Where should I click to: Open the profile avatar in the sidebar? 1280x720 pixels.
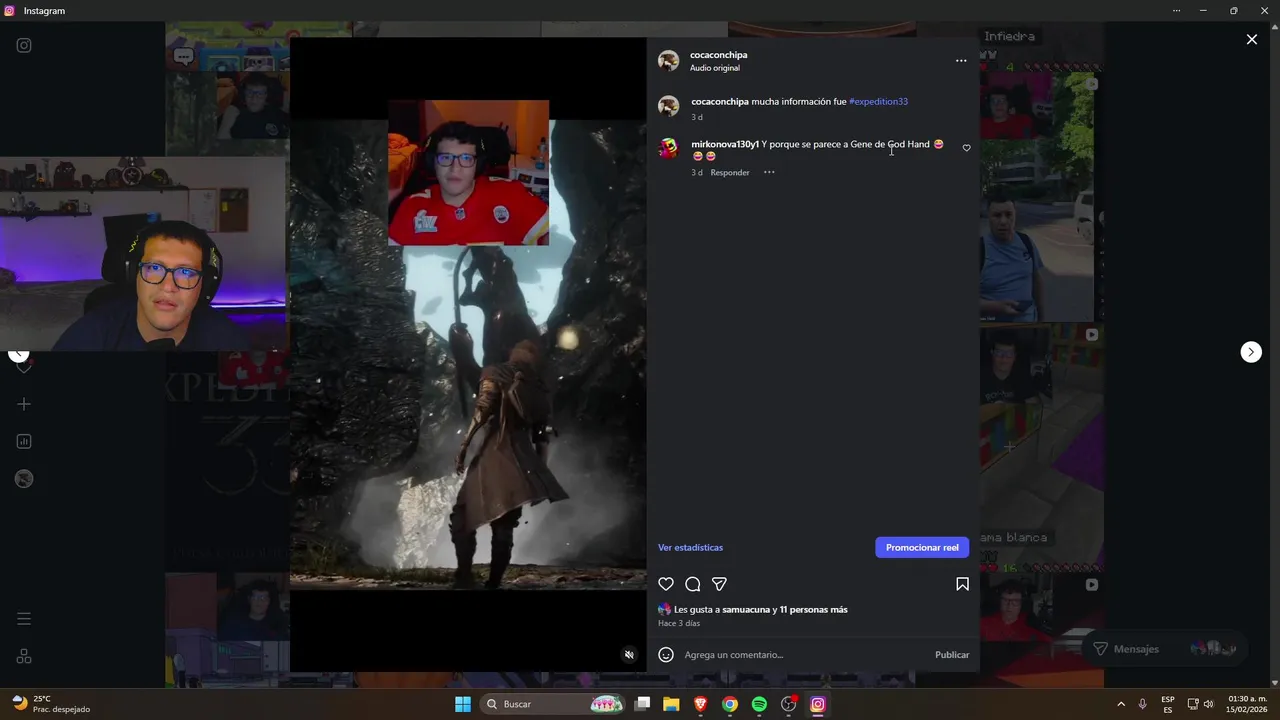(24, 479)
